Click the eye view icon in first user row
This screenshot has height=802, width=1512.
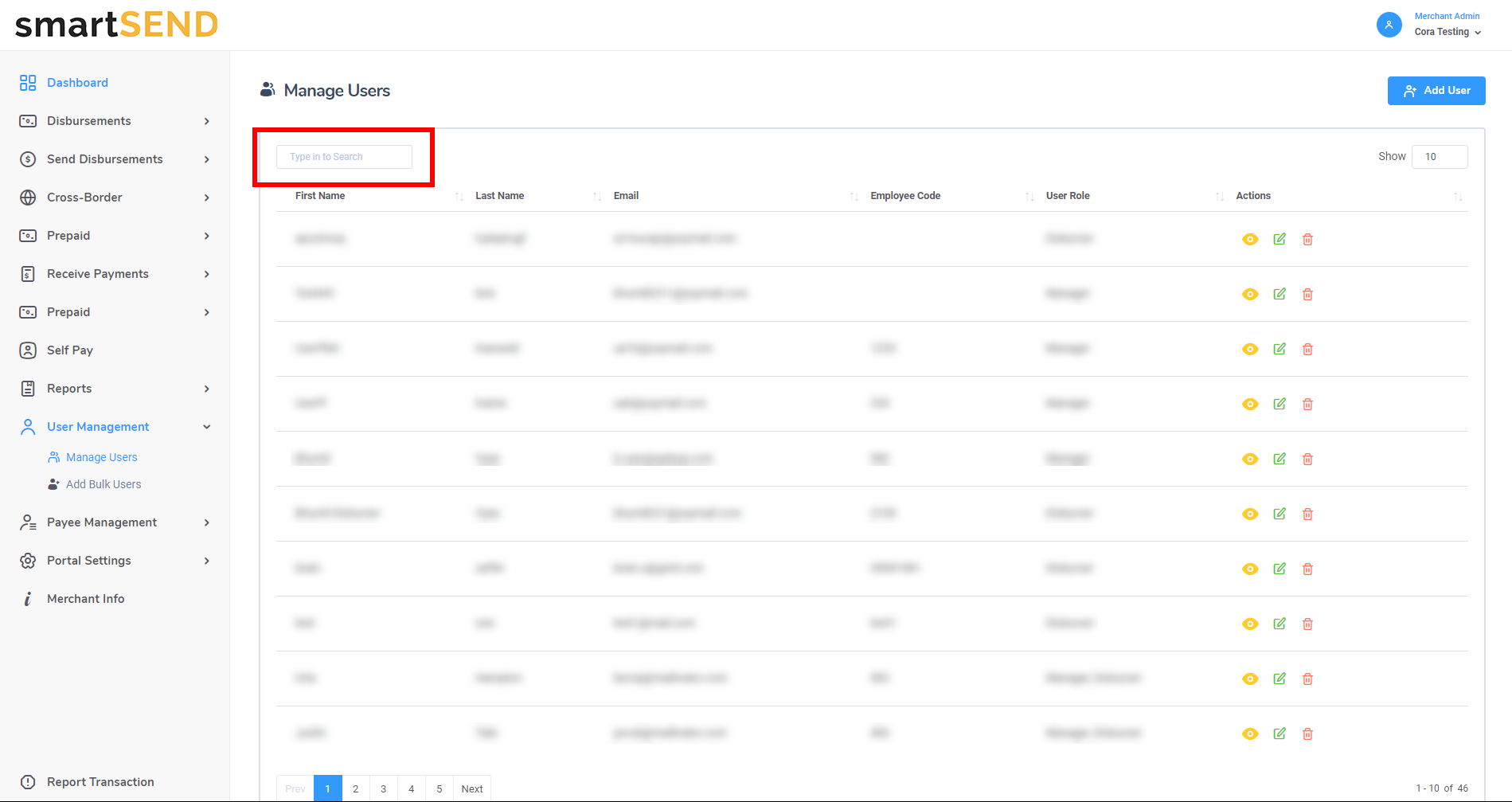click(1250, 240)
